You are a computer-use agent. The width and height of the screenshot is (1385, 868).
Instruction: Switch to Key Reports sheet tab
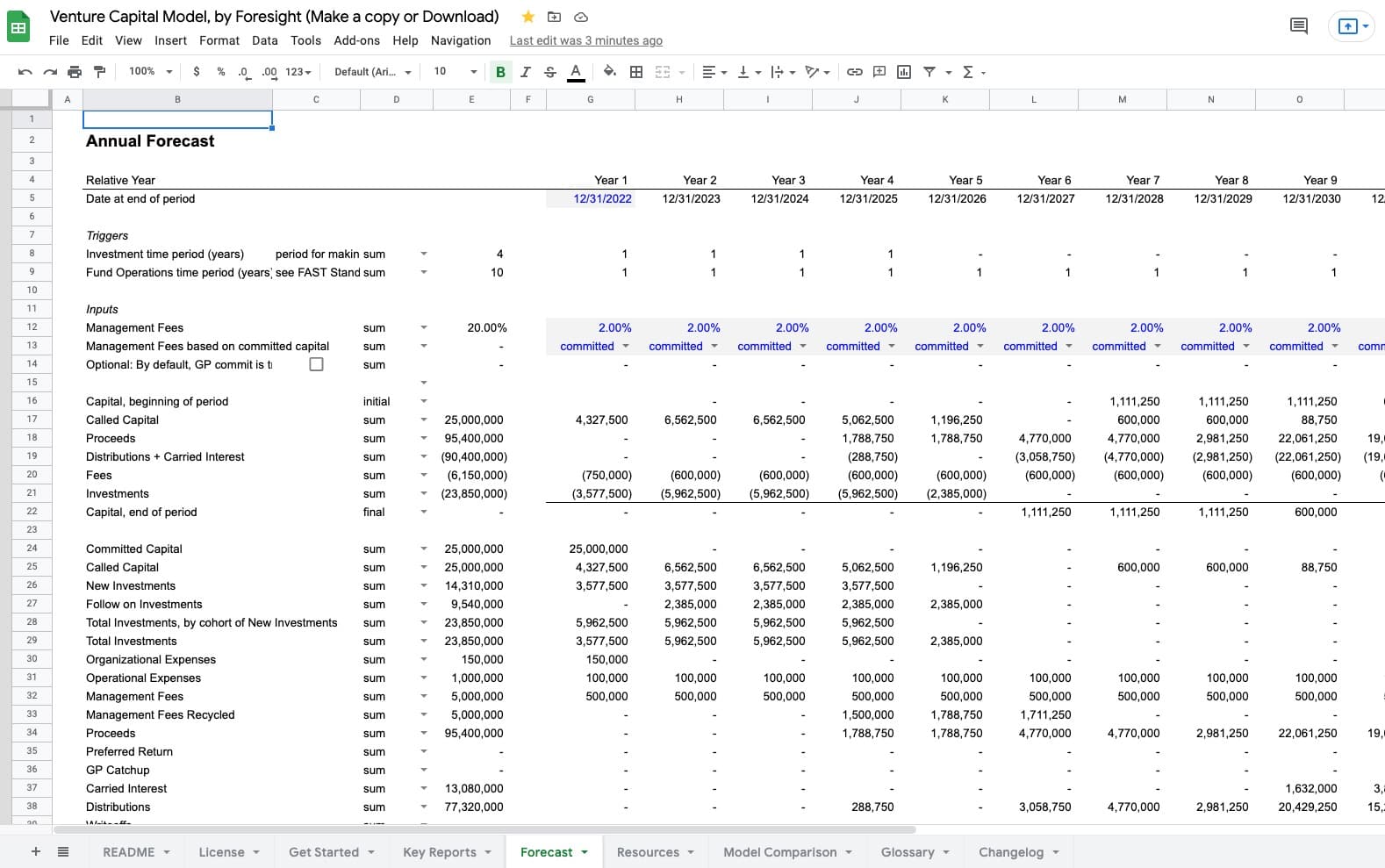[x=439, y=852]
